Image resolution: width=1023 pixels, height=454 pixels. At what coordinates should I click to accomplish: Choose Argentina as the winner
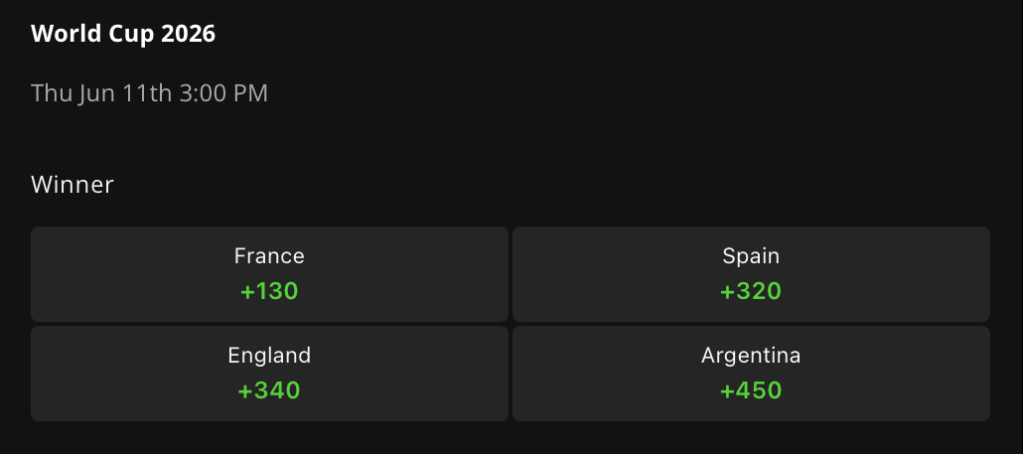[x=751, y=374]
